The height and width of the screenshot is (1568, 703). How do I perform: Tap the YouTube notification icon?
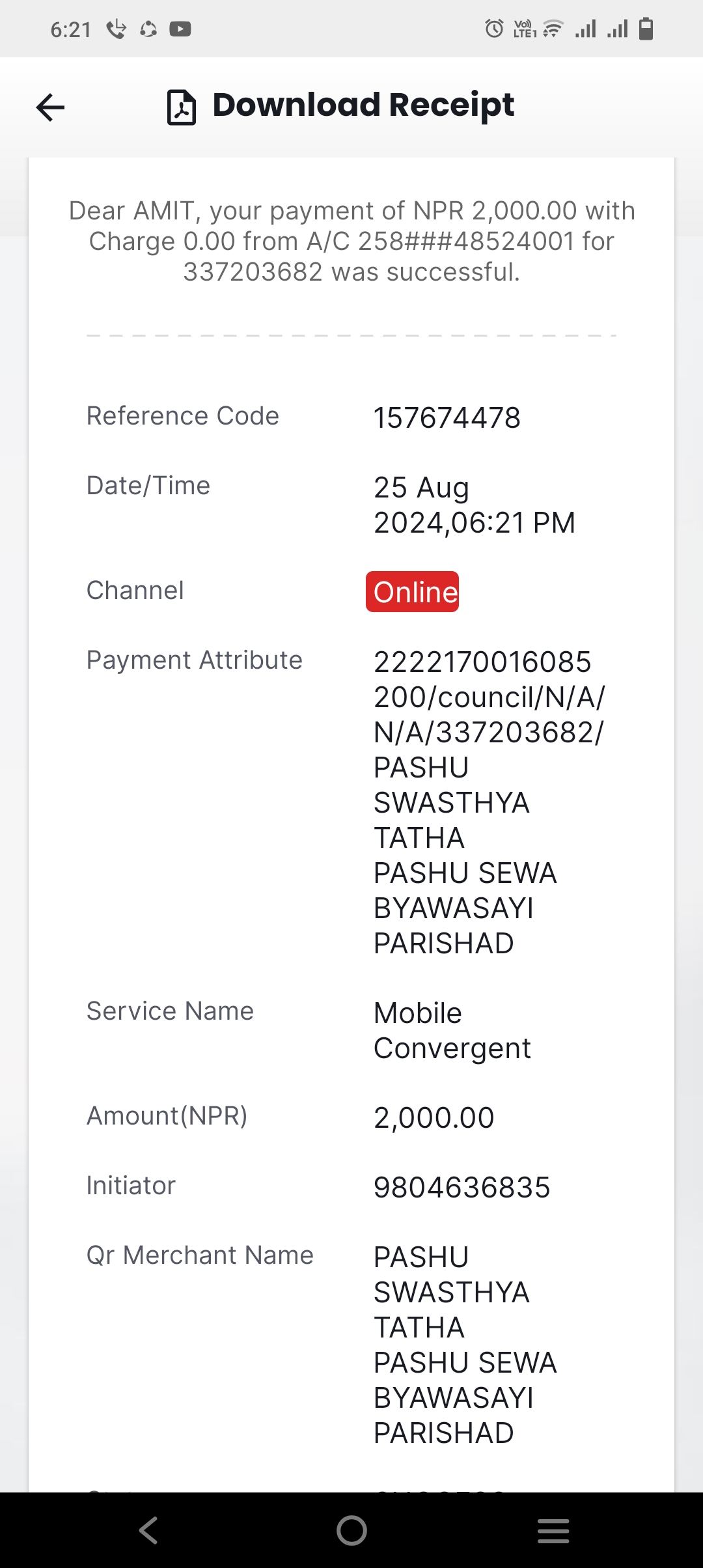[180, 29]
